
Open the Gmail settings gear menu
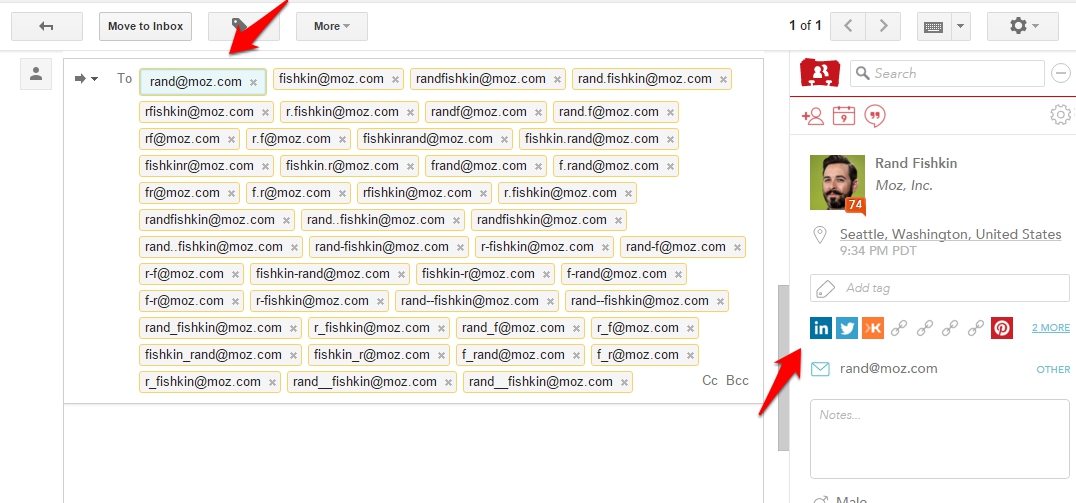[x=1022, y=26]
